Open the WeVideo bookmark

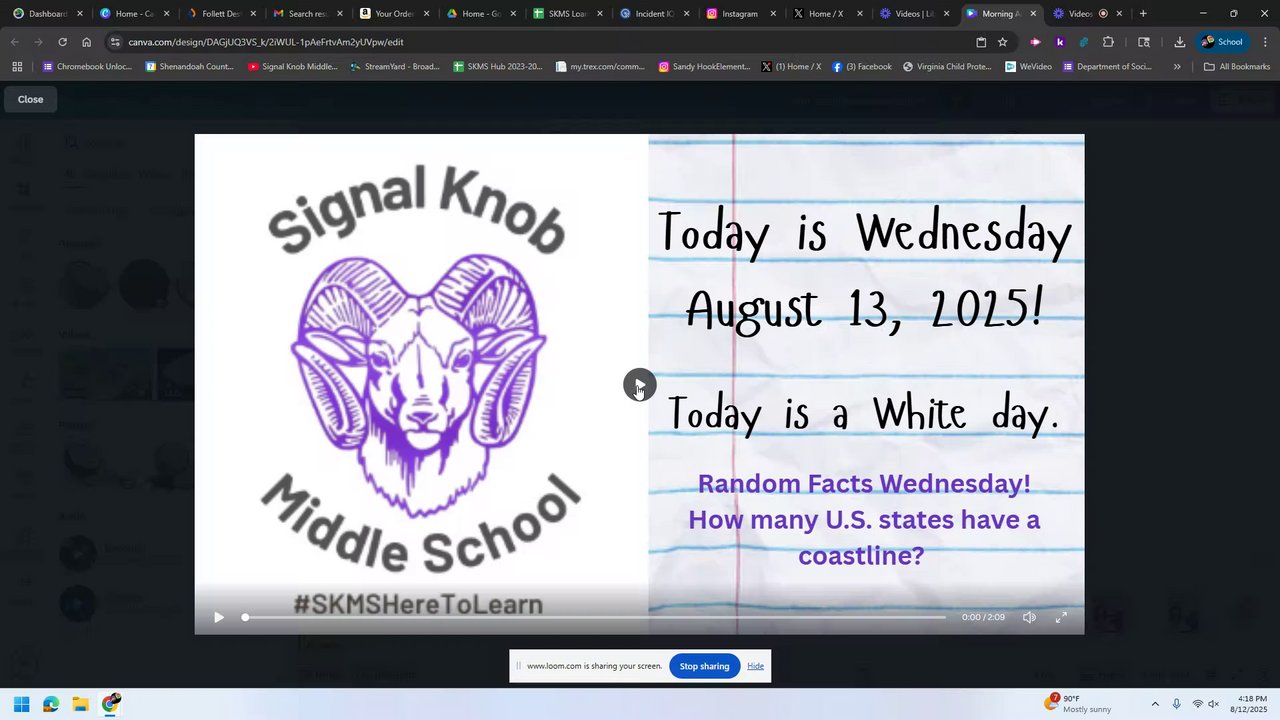tap(1029, 67)
